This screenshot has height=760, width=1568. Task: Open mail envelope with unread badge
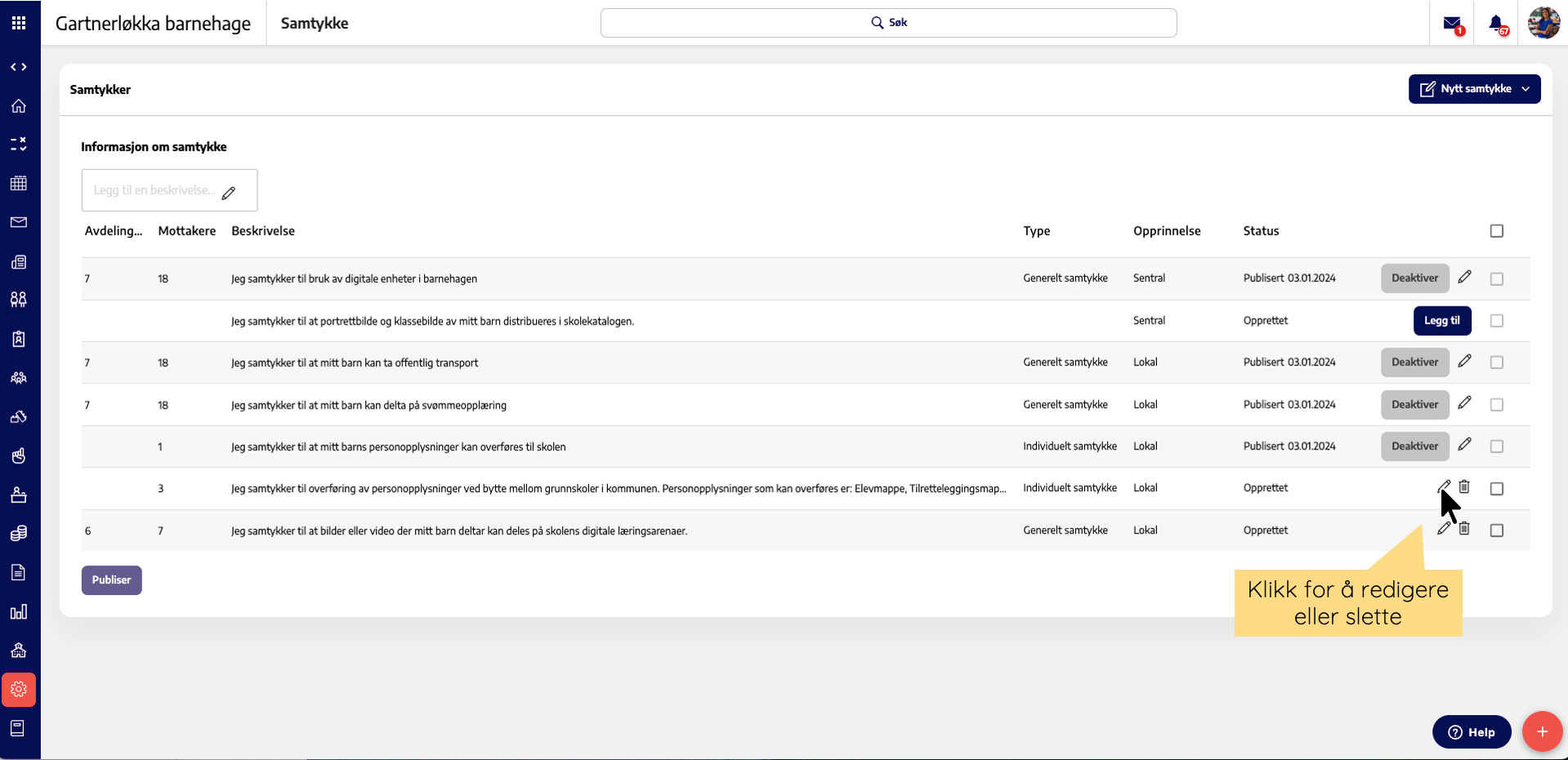pyautogui.click(x=1452, y=24)
